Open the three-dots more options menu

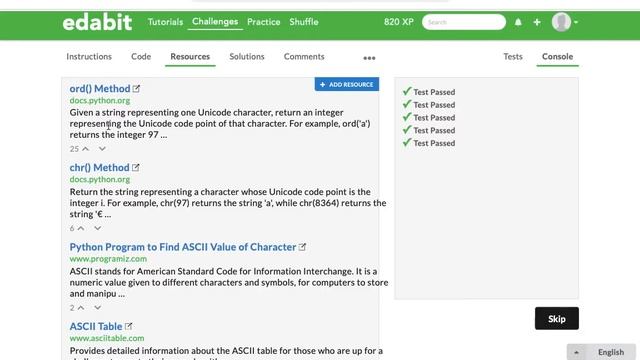pyautogui.click(x=369, y=58)
